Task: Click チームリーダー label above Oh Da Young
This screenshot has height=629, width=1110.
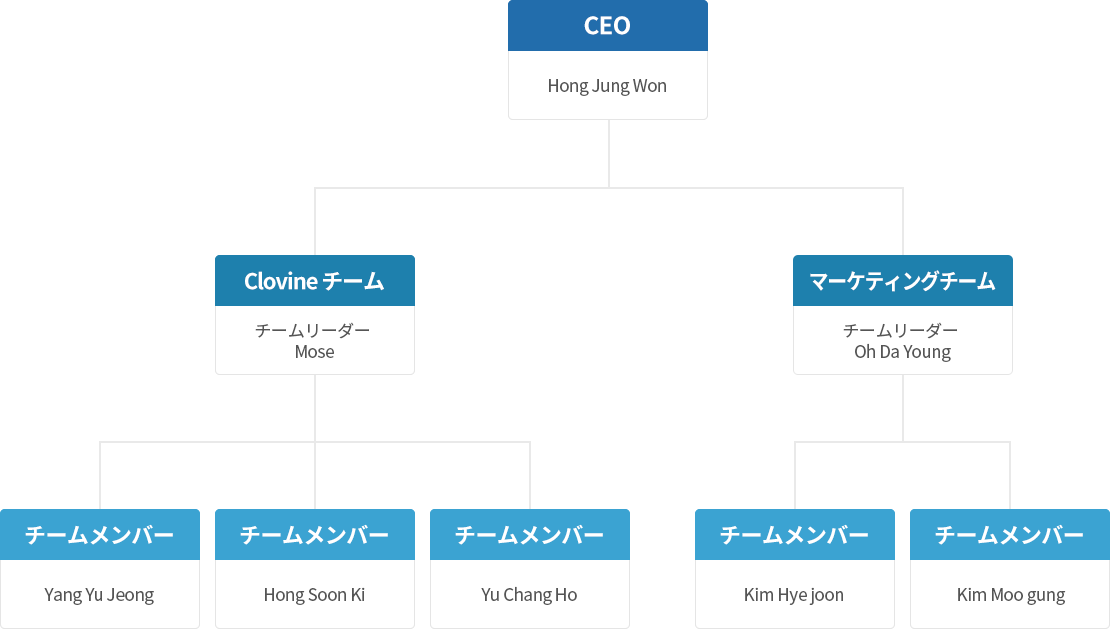Action: point(900,330)
